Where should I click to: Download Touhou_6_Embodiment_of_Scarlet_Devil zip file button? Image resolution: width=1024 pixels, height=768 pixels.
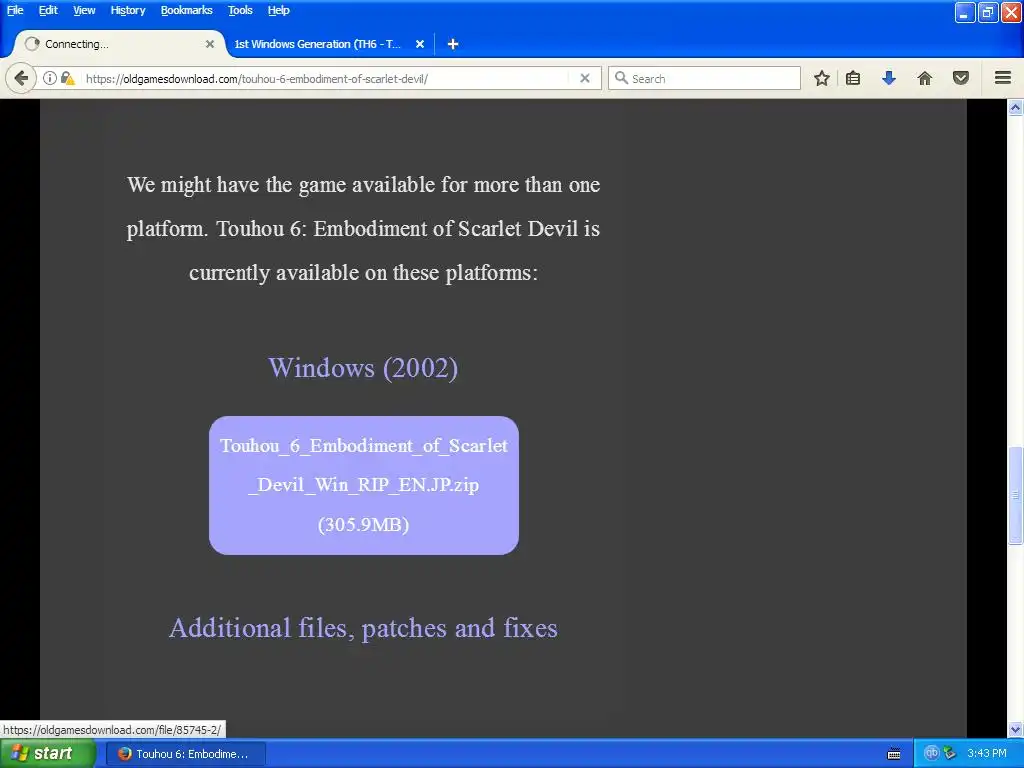pyautogui.click(x=364, y=485)
